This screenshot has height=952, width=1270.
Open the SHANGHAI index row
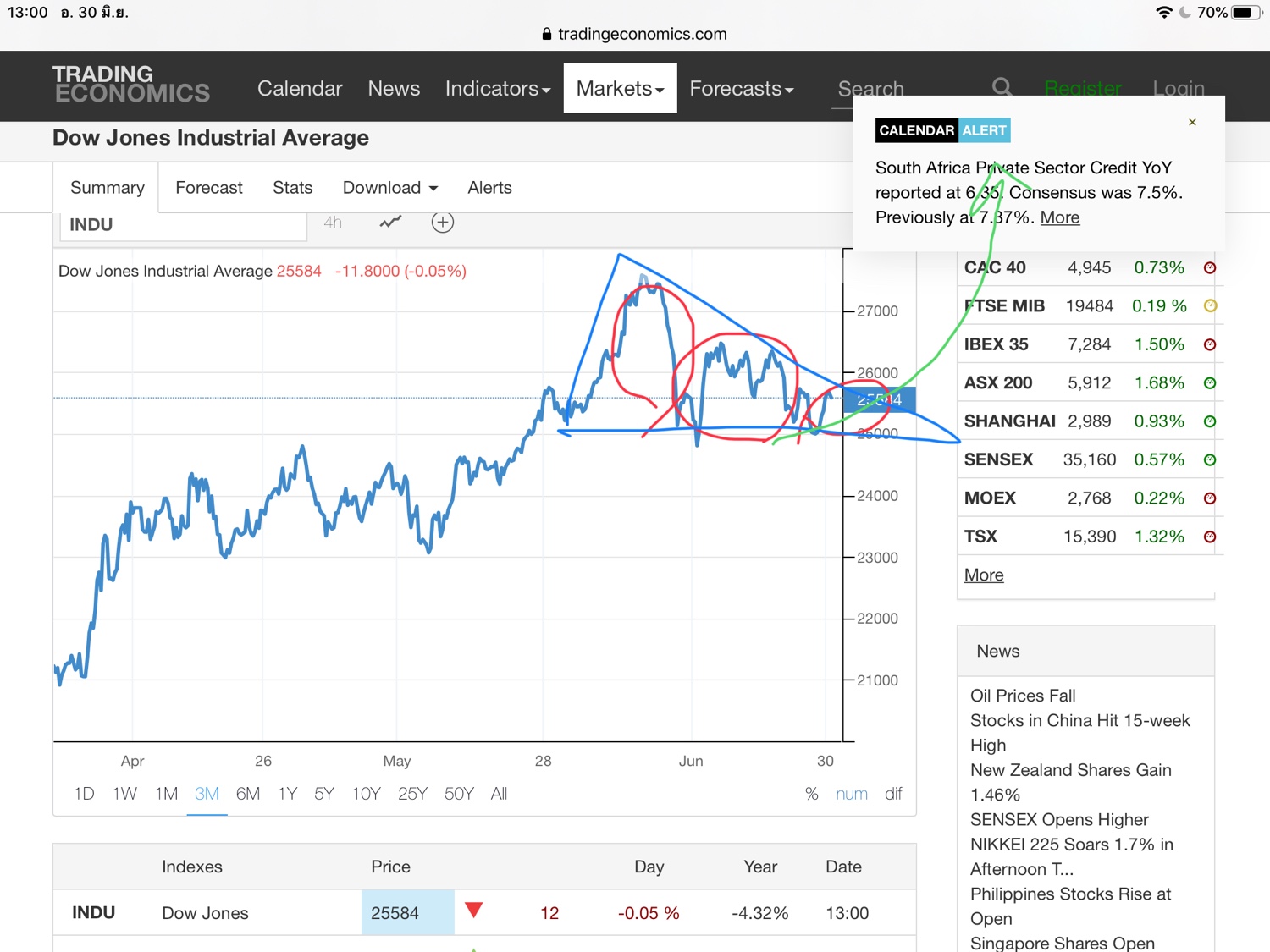[x=1090, y=421]
